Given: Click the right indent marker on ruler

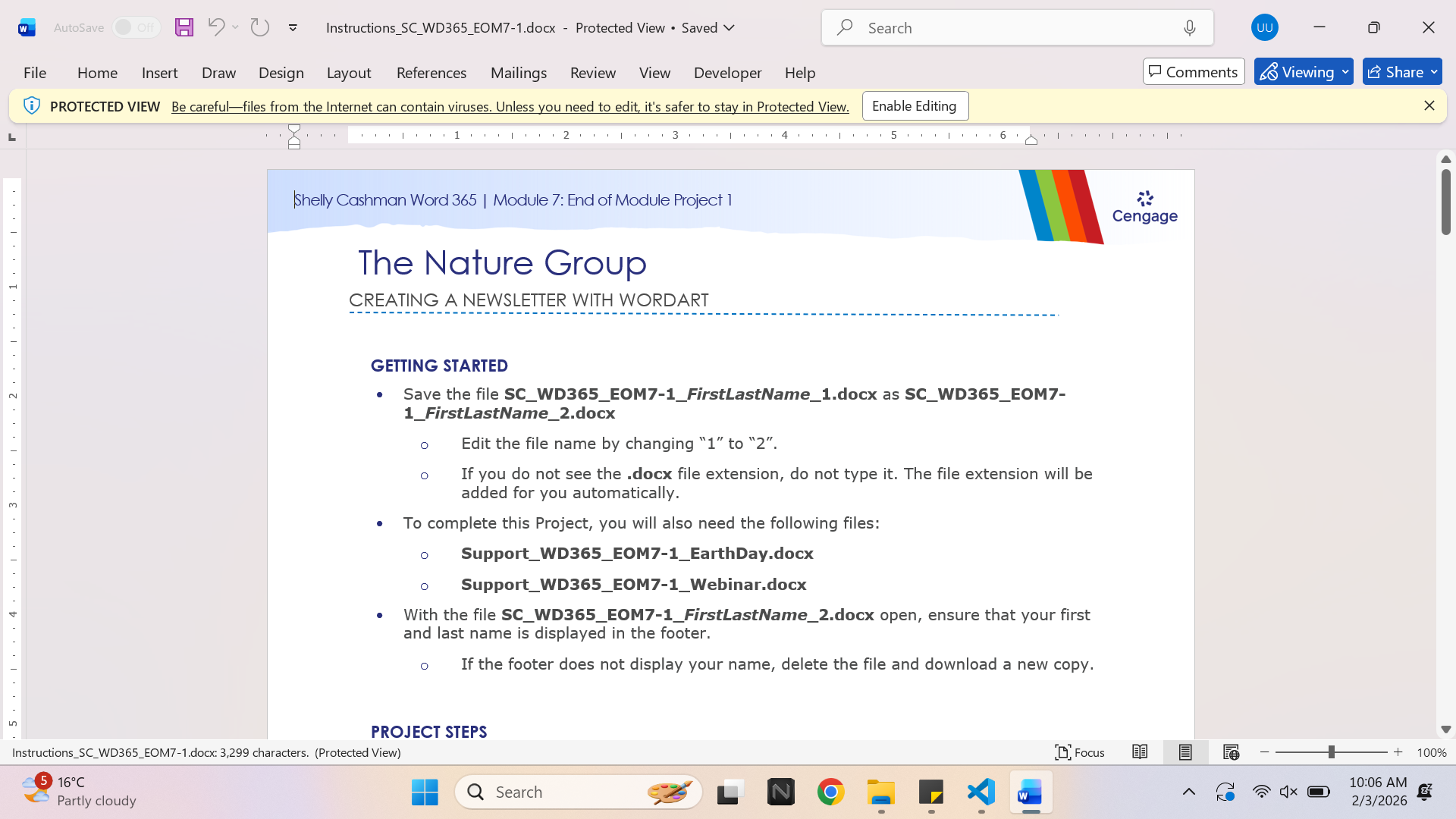Looking at the screenshot, I should (x=1031, y=140).
